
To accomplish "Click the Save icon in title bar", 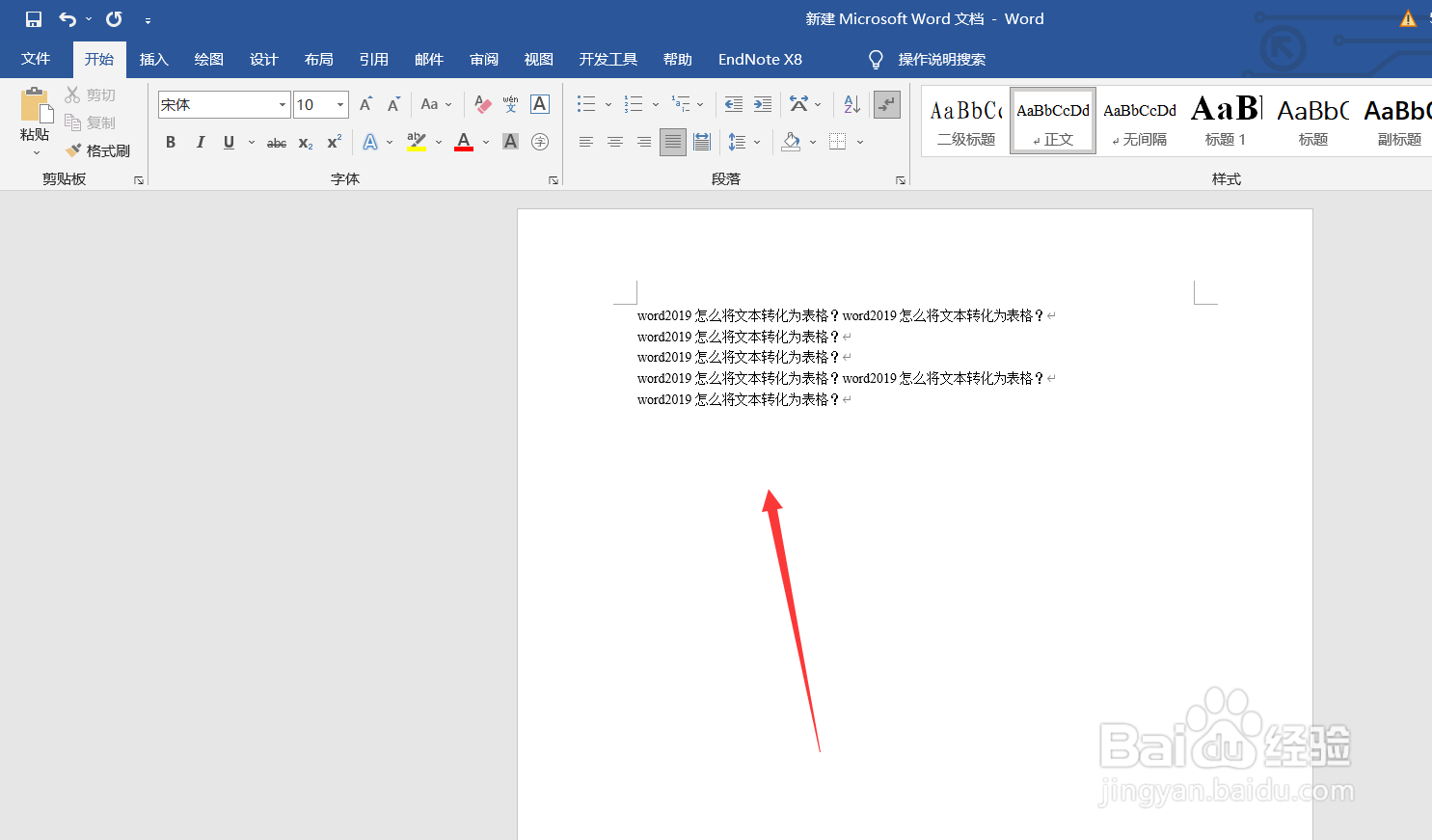I will pyautogui.click(x=34, y=19).
